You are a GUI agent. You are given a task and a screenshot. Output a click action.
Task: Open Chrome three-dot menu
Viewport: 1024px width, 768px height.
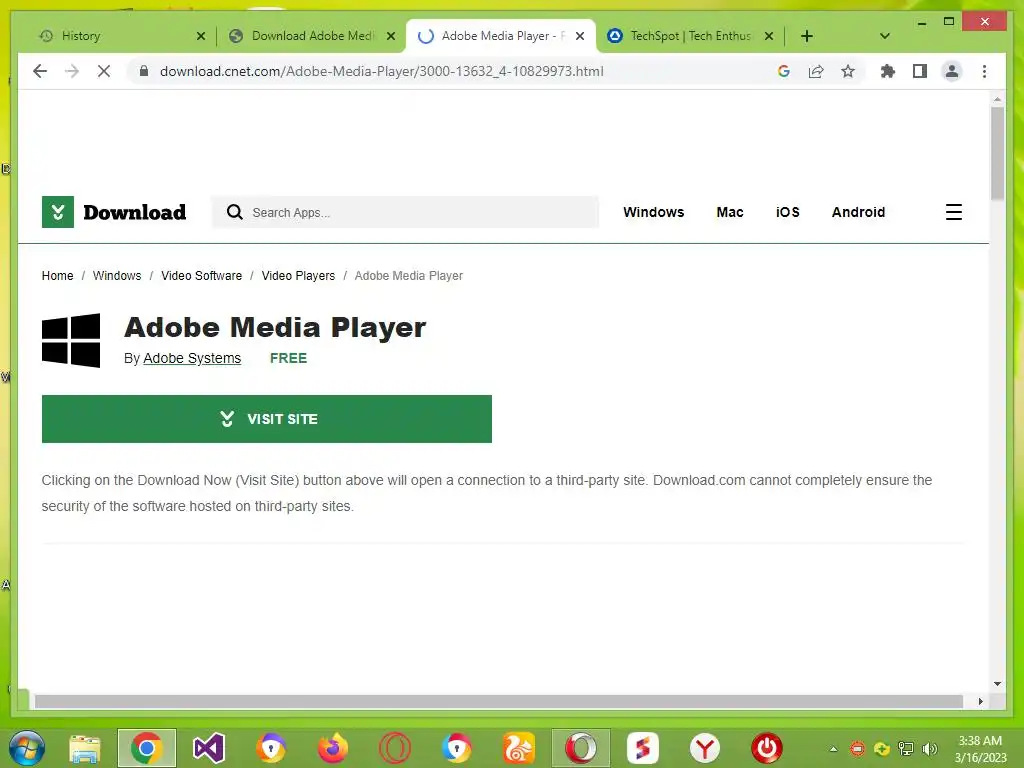click(x=984, y=71)
